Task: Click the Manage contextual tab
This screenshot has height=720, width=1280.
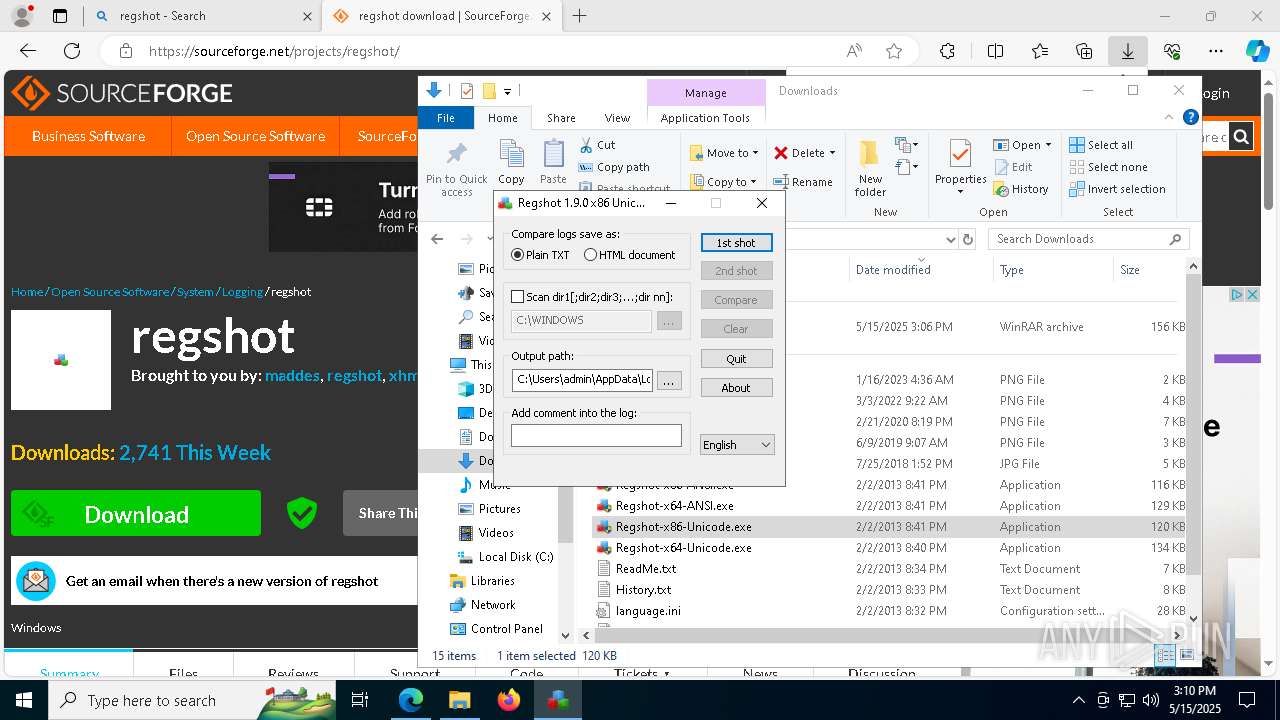Action: pos(706,93)
